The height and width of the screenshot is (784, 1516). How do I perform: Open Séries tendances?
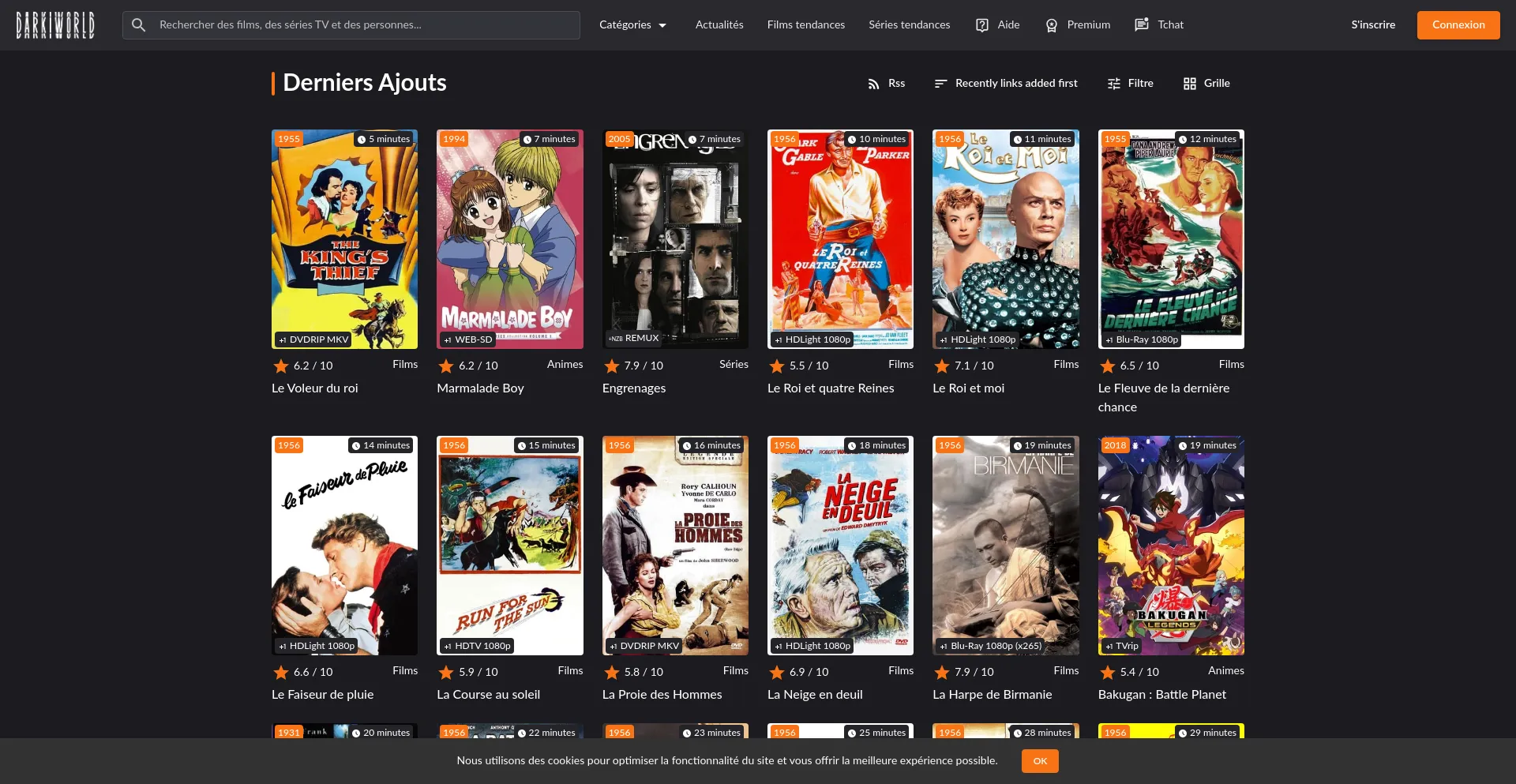[910, 25]
